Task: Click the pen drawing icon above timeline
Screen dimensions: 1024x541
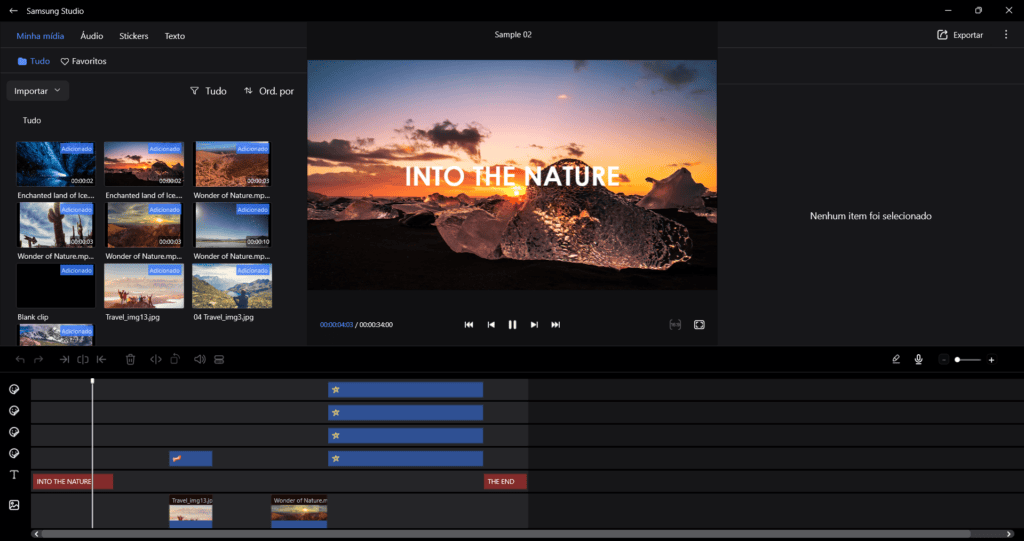Action: (896, 359)
